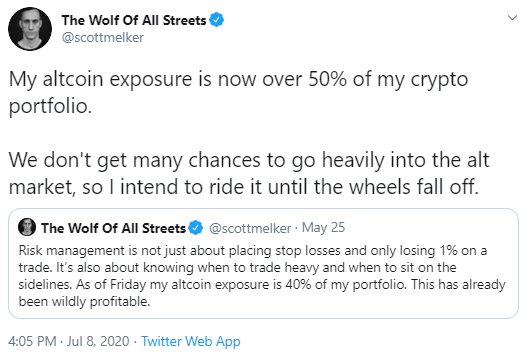Image resolution: width=530 pixels, height=360 pixels.
Task: Open the quoted tweet about risk management
Action: point(263,264)
